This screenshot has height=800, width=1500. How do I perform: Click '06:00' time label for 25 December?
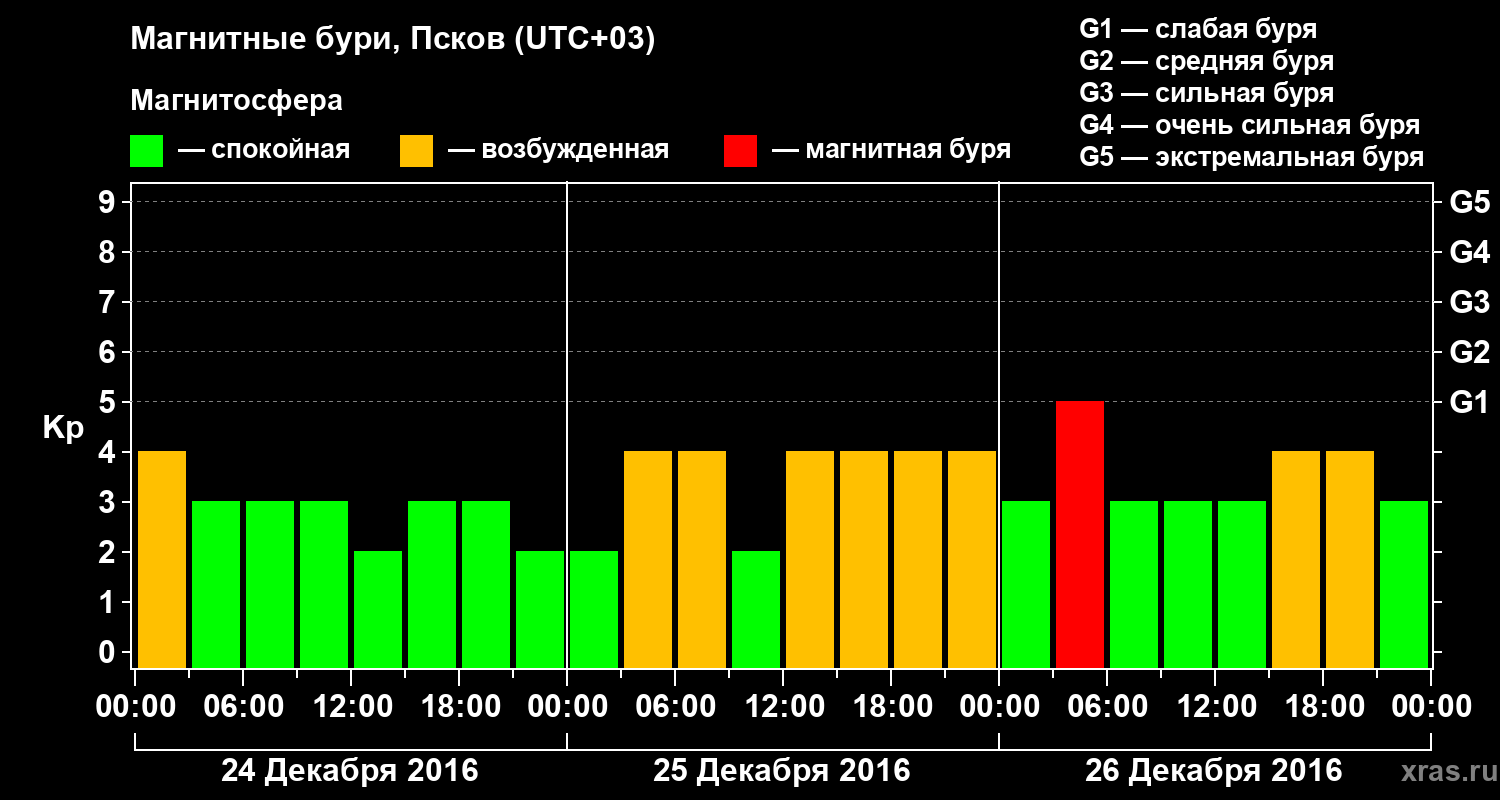pos(674,707)
